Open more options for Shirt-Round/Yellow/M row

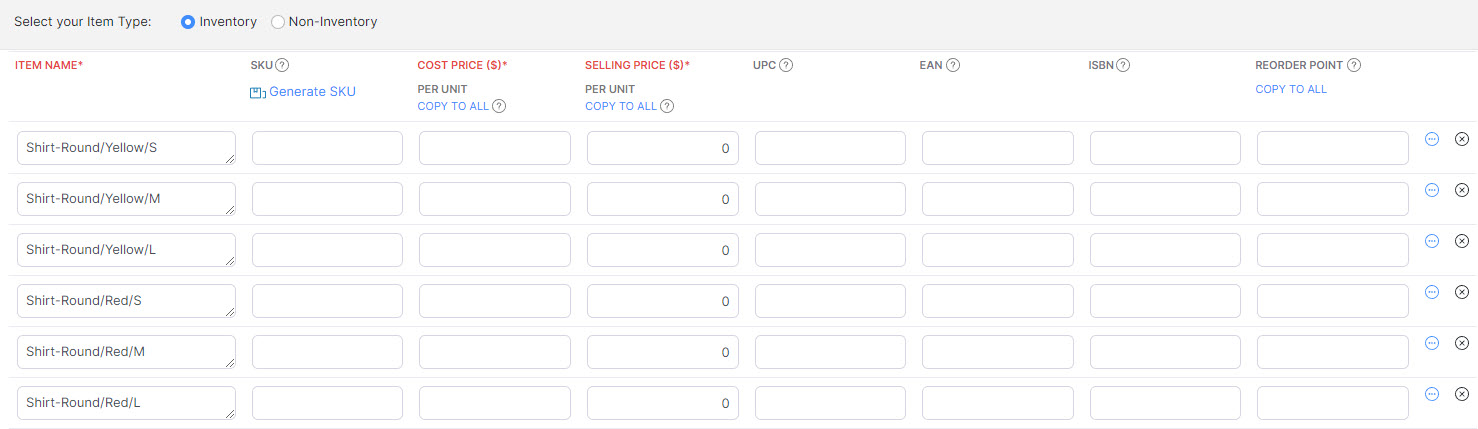(1432, 190)
